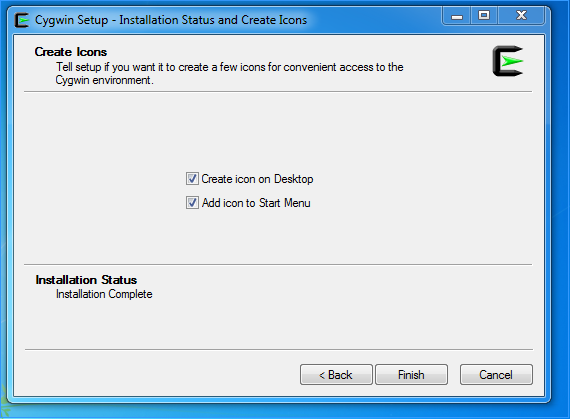The height and width of the screenshot is (419, 570).
Task: Click the 'Create icon on Desktop' label text
Action: click(257, 179)
